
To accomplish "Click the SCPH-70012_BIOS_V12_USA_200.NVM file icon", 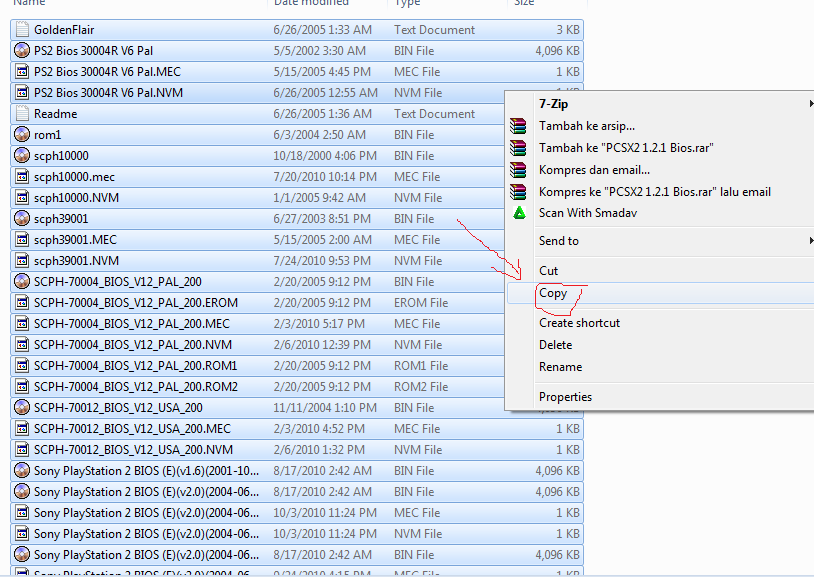I will [22, 449].
